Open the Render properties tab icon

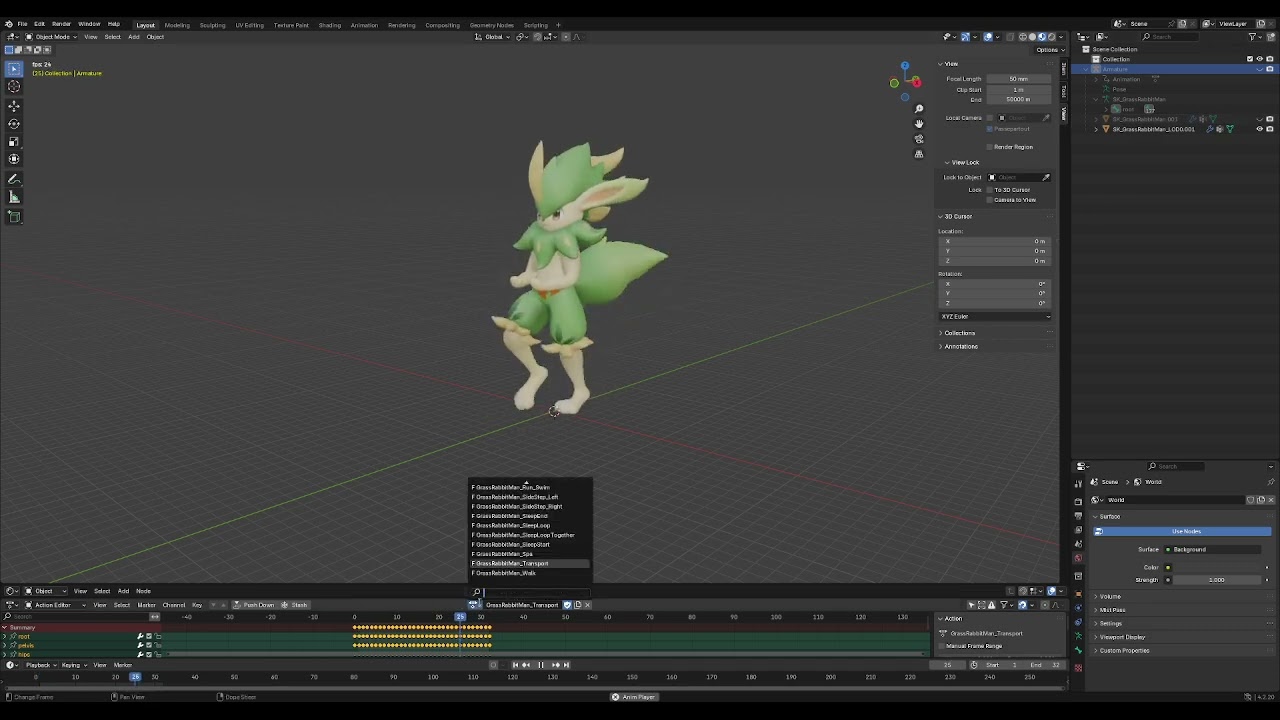coord(1078,501)
